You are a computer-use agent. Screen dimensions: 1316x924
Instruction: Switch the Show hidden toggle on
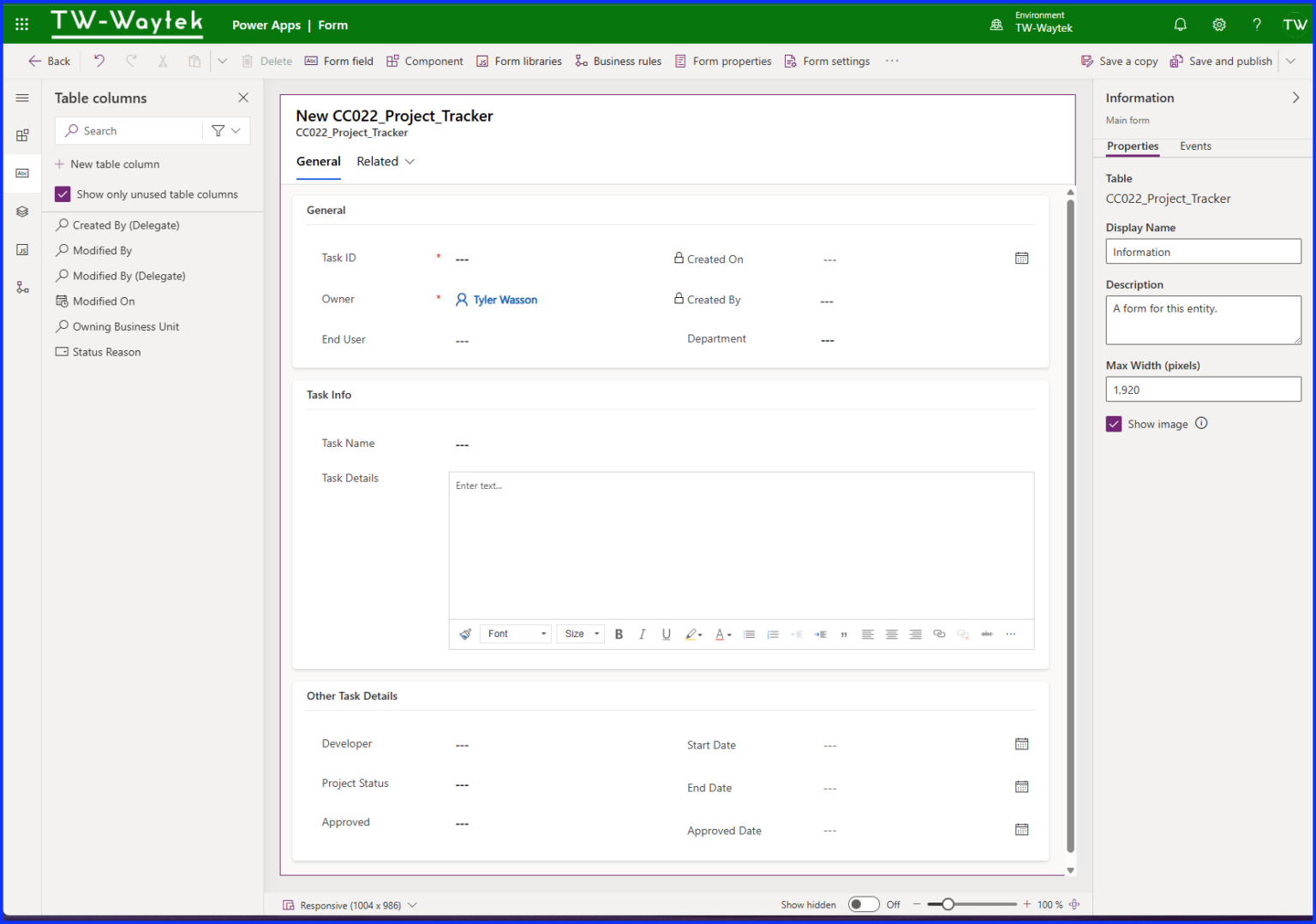(x=863, y=903)
